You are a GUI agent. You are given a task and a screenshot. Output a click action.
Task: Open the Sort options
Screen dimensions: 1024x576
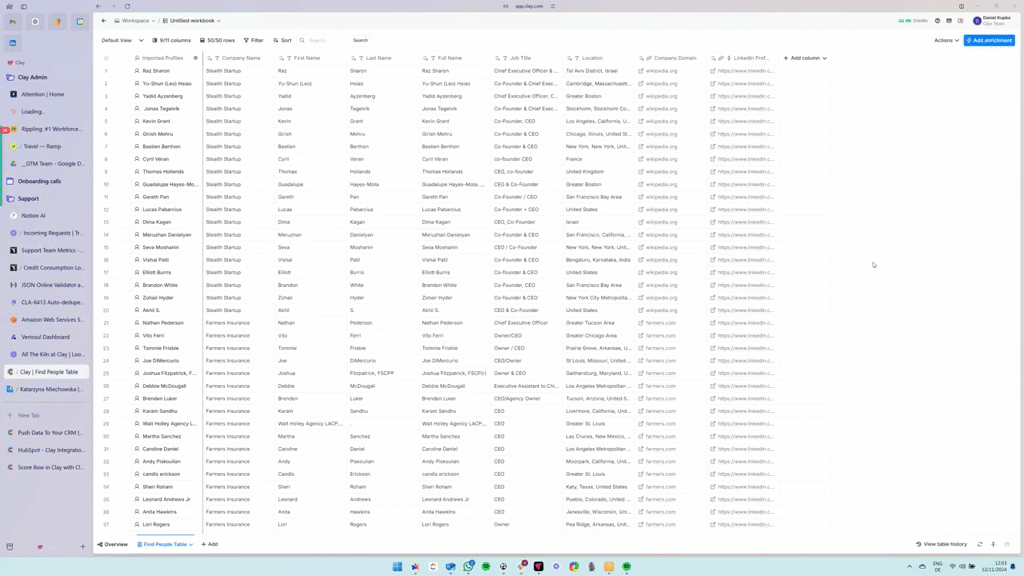pos(283,41)
